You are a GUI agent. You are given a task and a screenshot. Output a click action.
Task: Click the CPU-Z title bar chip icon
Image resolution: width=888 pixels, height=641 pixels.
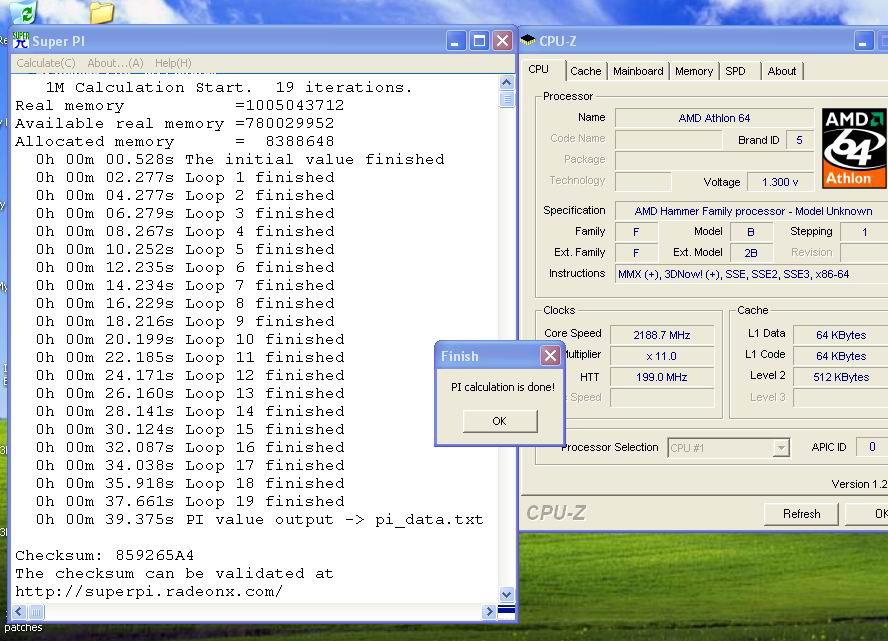tap(528, 40)
